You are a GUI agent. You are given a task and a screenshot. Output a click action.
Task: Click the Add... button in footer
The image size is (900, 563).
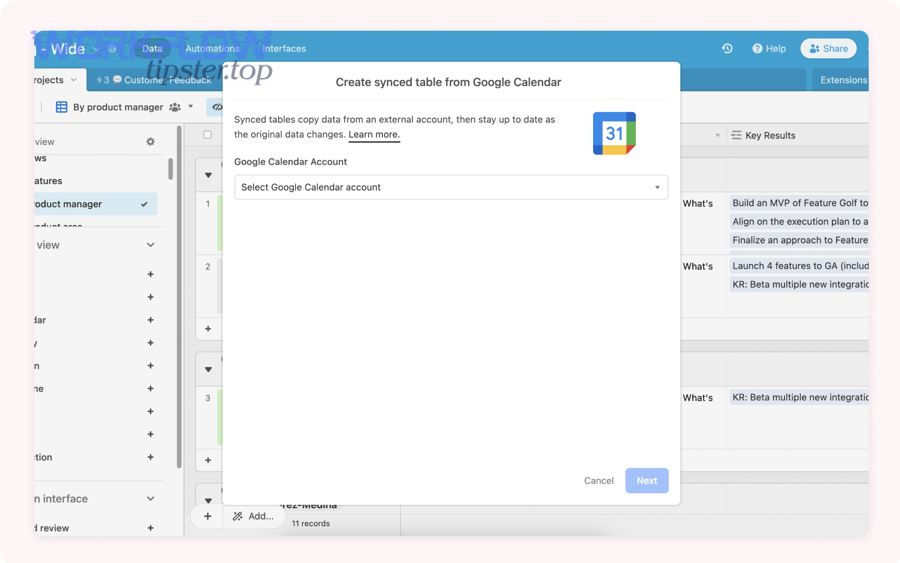tap(253, 517)
